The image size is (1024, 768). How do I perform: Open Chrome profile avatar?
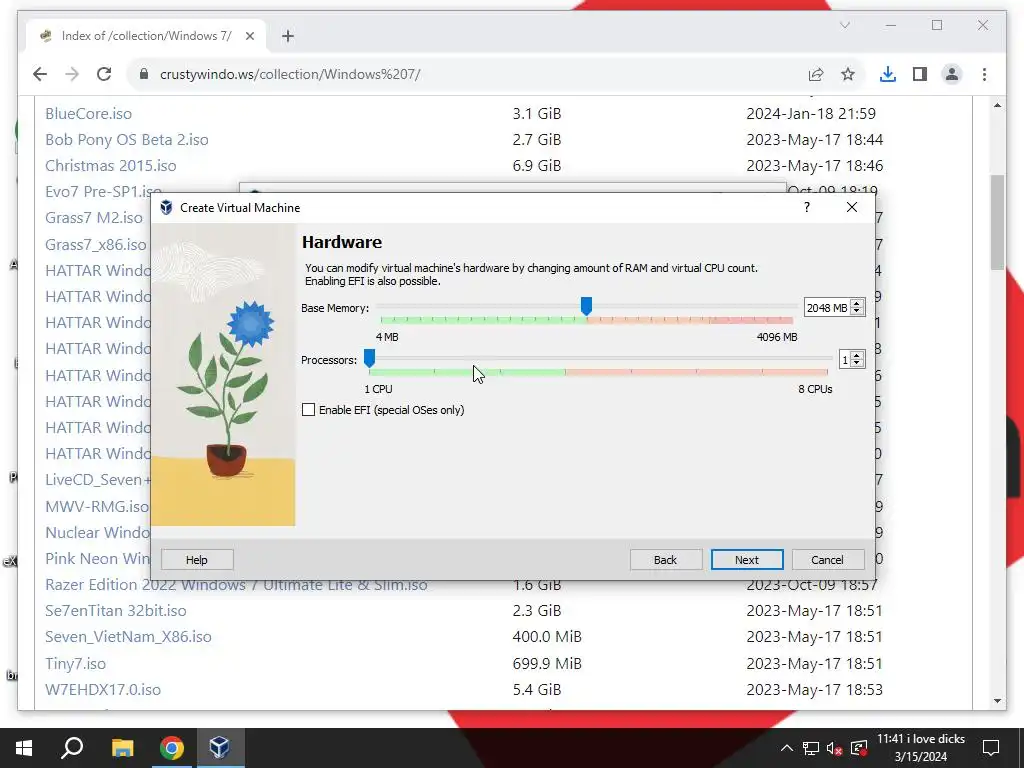pos(952,74)
